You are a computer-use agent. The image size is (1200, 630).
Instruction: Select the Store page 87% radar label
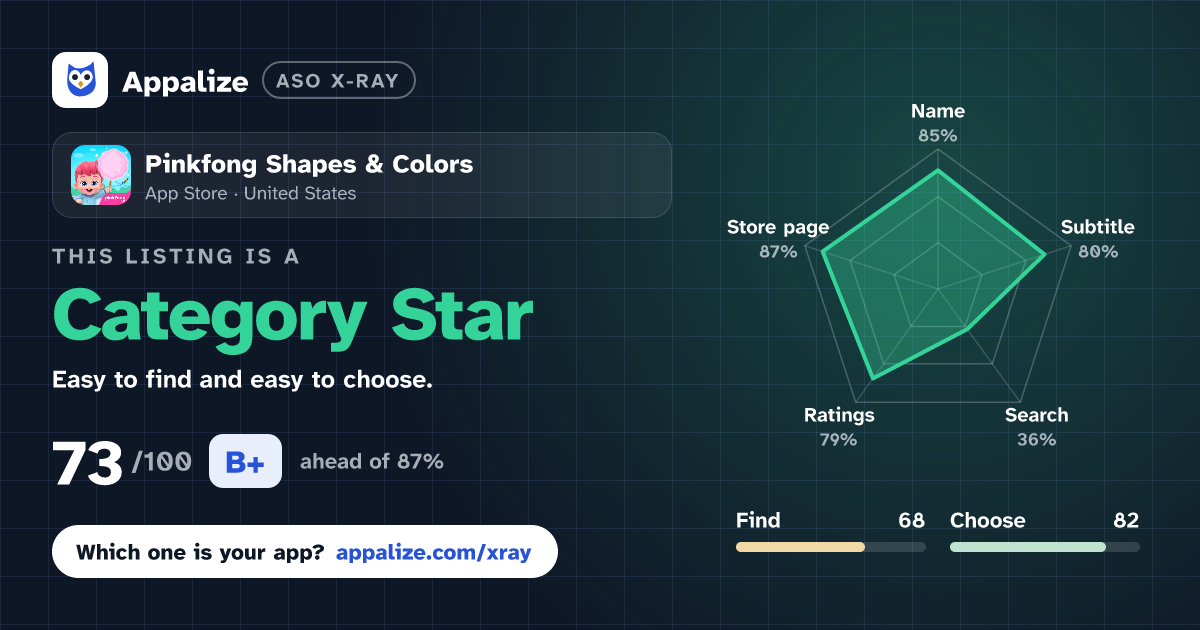(x=778, y=239)
